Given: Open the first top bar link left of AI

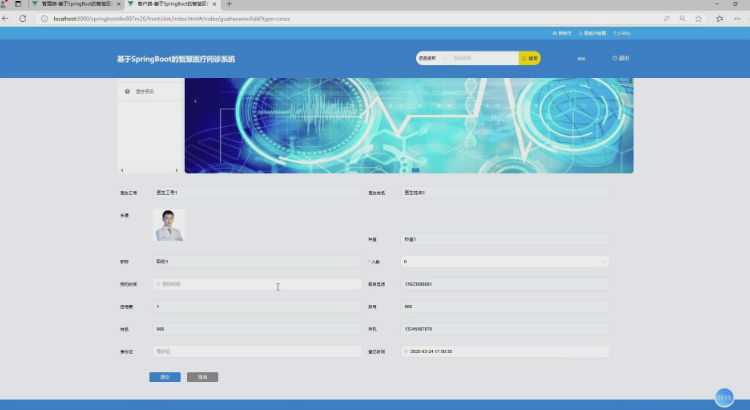Looking at the screenshot, I should point(562,33).
